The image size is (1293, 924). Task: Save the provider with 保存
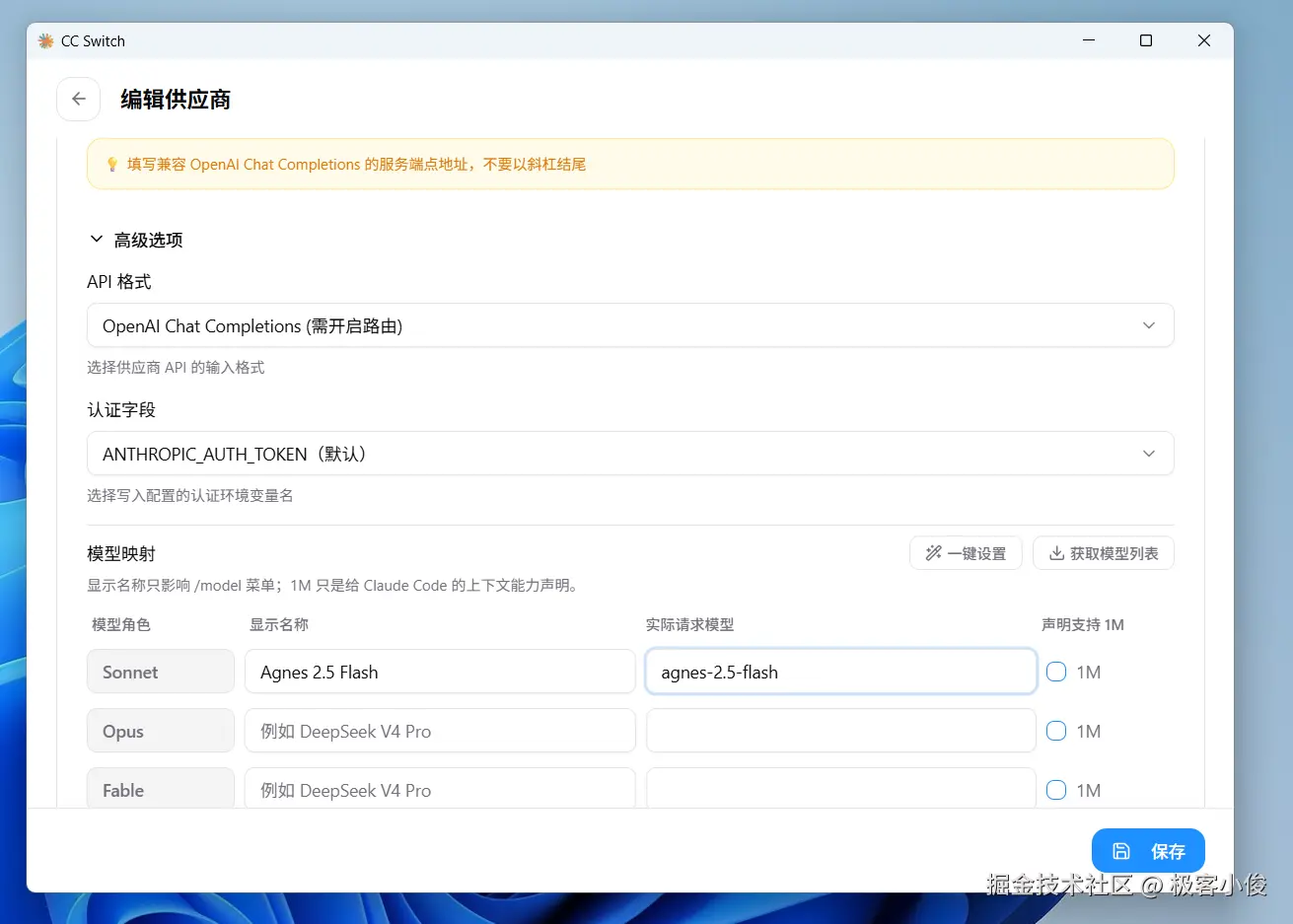coord(1148,851)
